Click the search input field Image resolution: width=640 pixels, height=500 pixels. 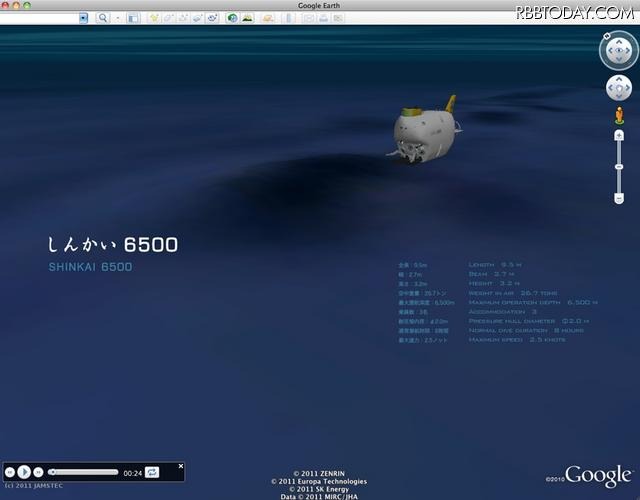tap(40, 18)
